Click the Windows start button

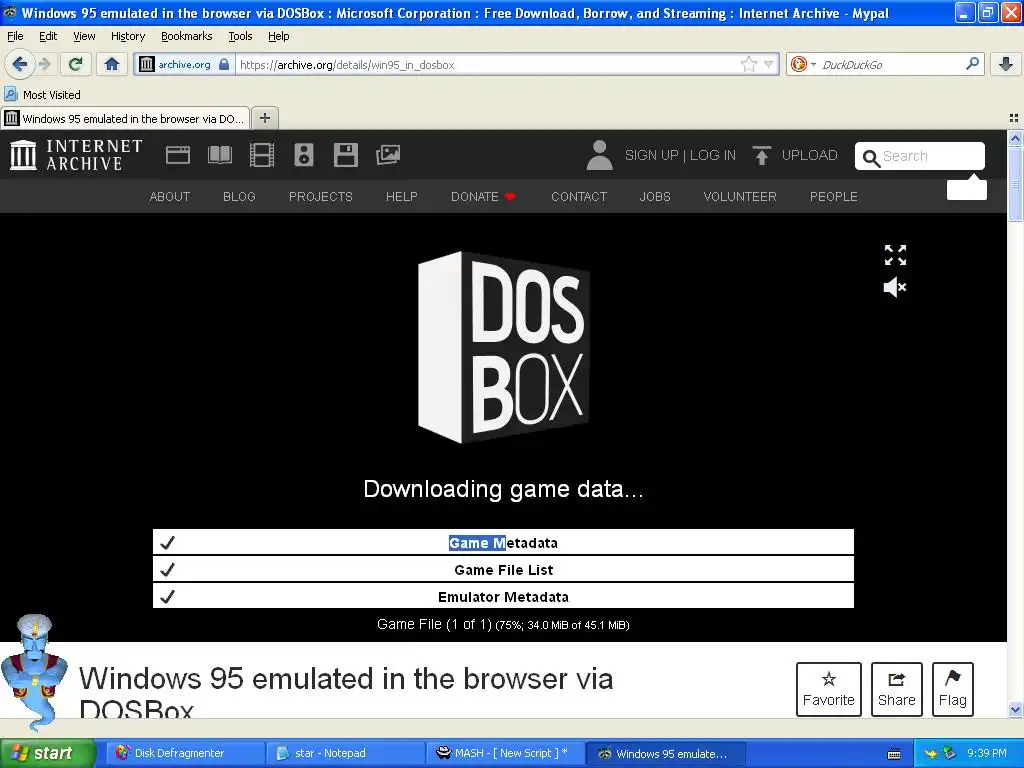pos(47,753)
